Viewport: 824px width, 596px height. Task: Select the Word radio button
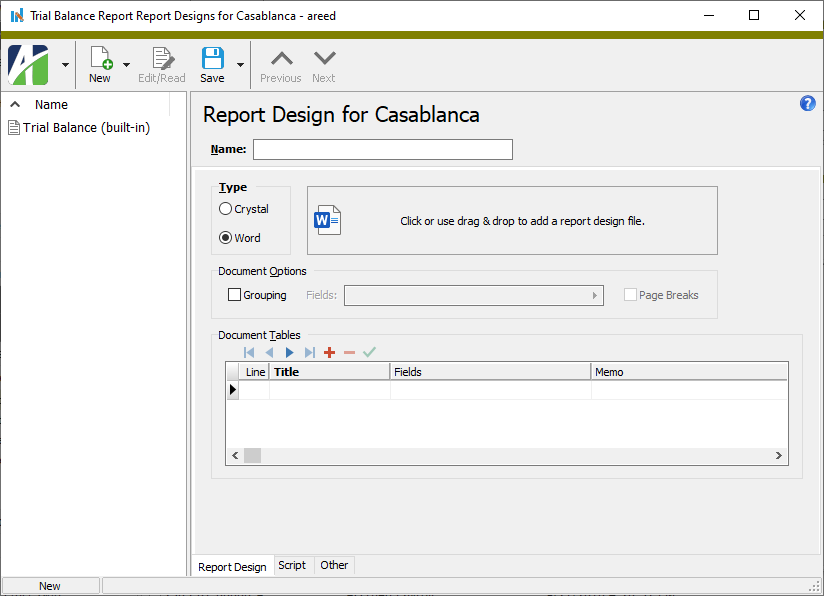click(225, 238)
